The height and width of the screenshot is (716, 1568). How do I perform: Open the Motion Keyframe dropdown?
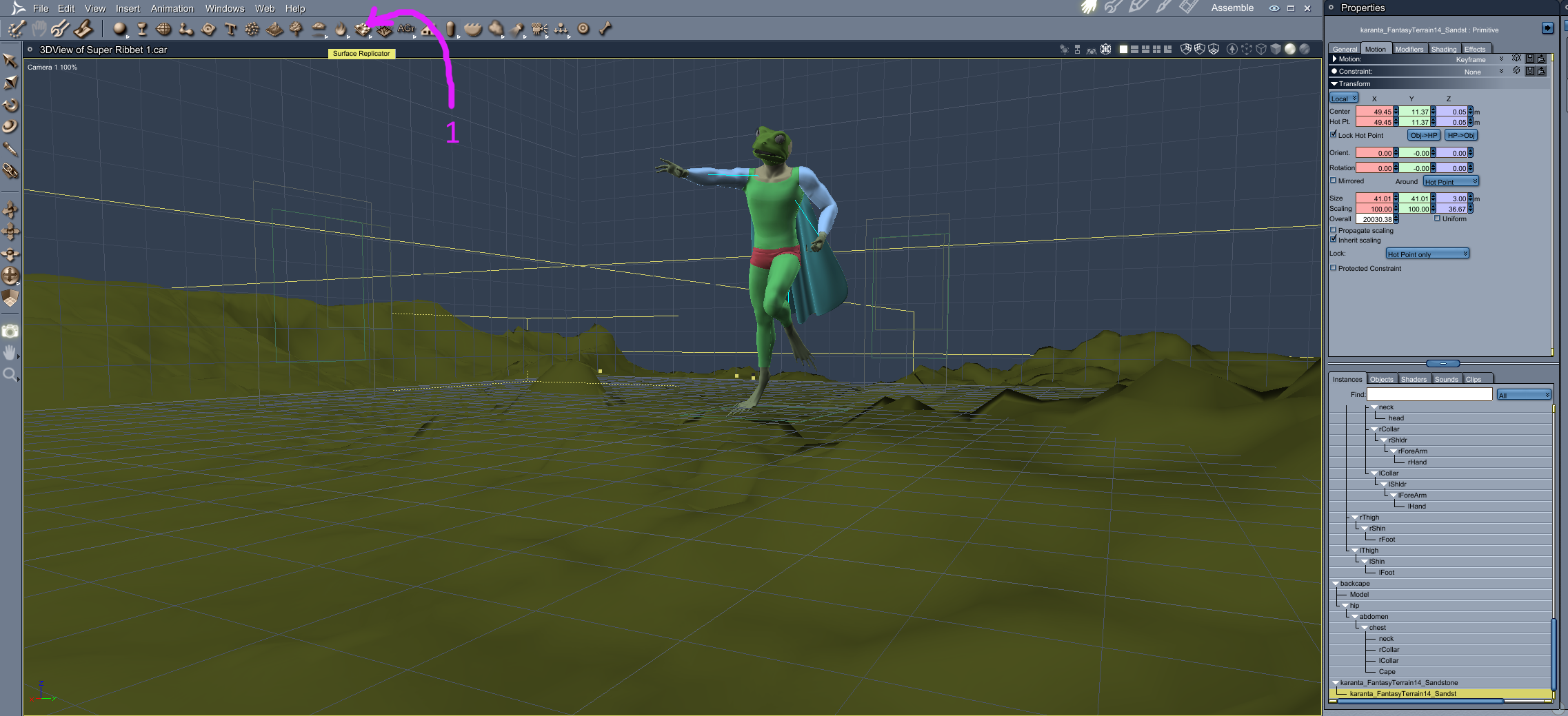[1479, 59]
